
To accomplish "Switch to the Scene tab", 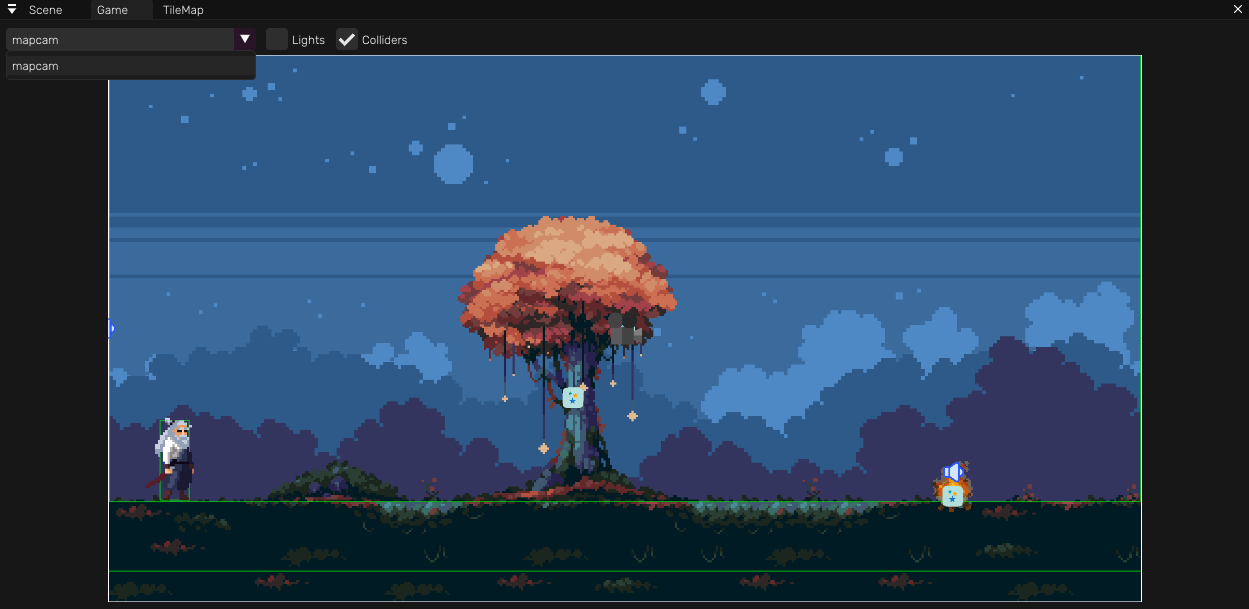I will click(45, 10).
